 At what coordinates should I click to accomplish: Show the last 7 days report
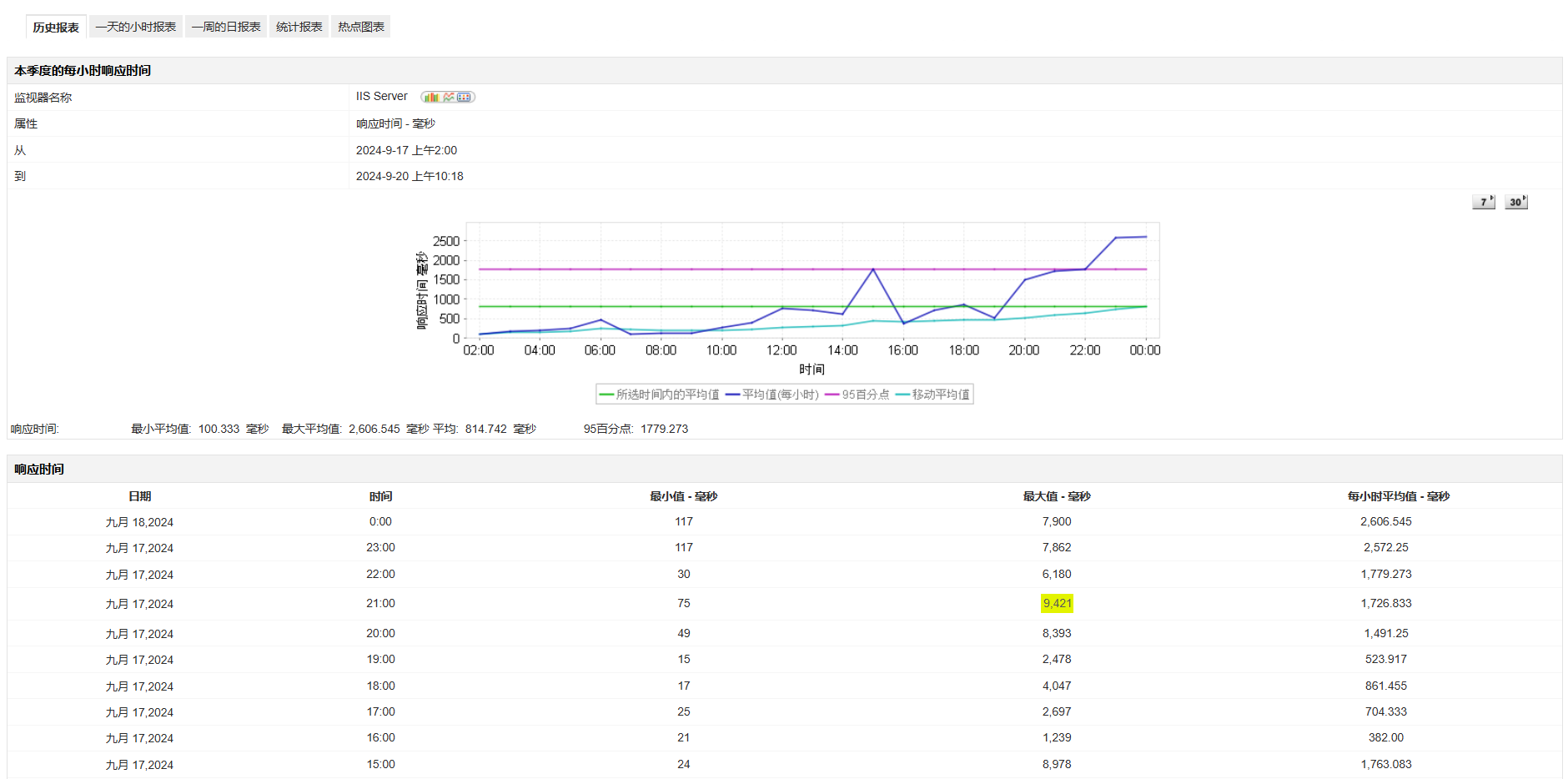[1483, 202]
